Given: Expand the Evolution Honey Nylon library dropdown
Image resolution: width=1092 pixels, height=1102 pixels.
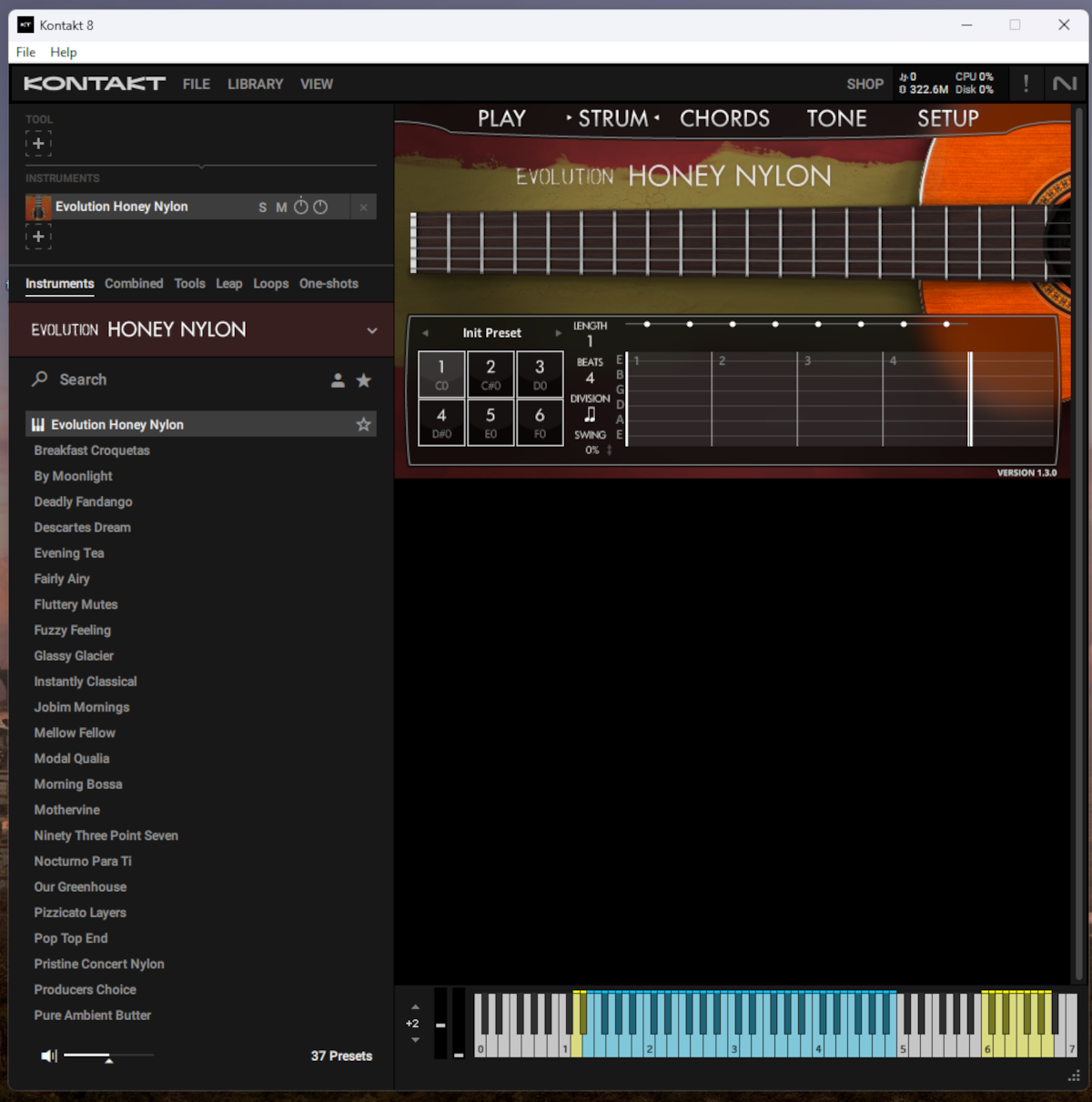Looking at the screenshot, I should pyautogui.click(x=371, y=330).
